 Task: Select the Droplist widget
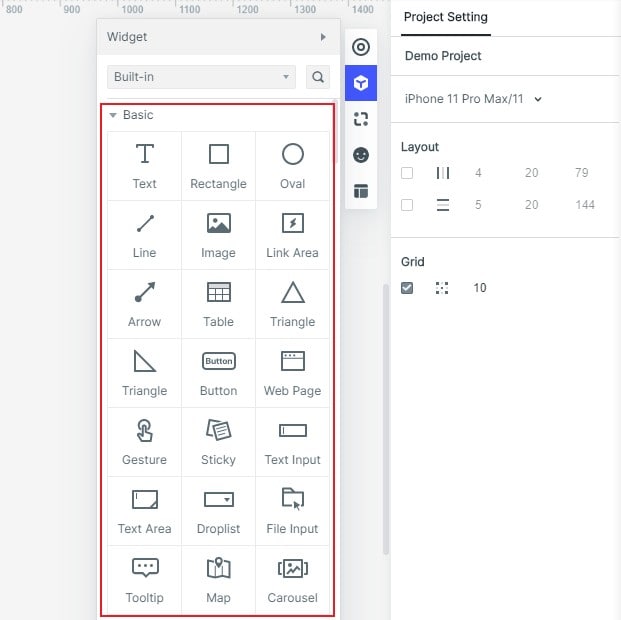(219, 511)
